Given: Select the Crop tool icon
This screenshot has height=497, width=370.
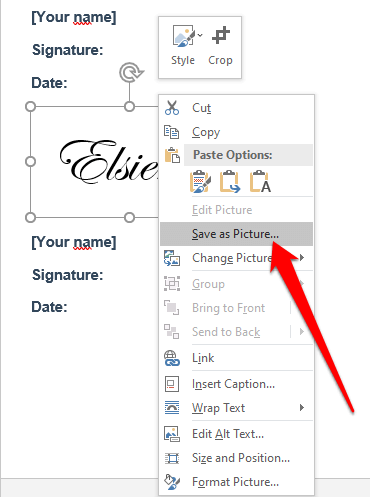Looking at the screenshot, I should 221,35.
